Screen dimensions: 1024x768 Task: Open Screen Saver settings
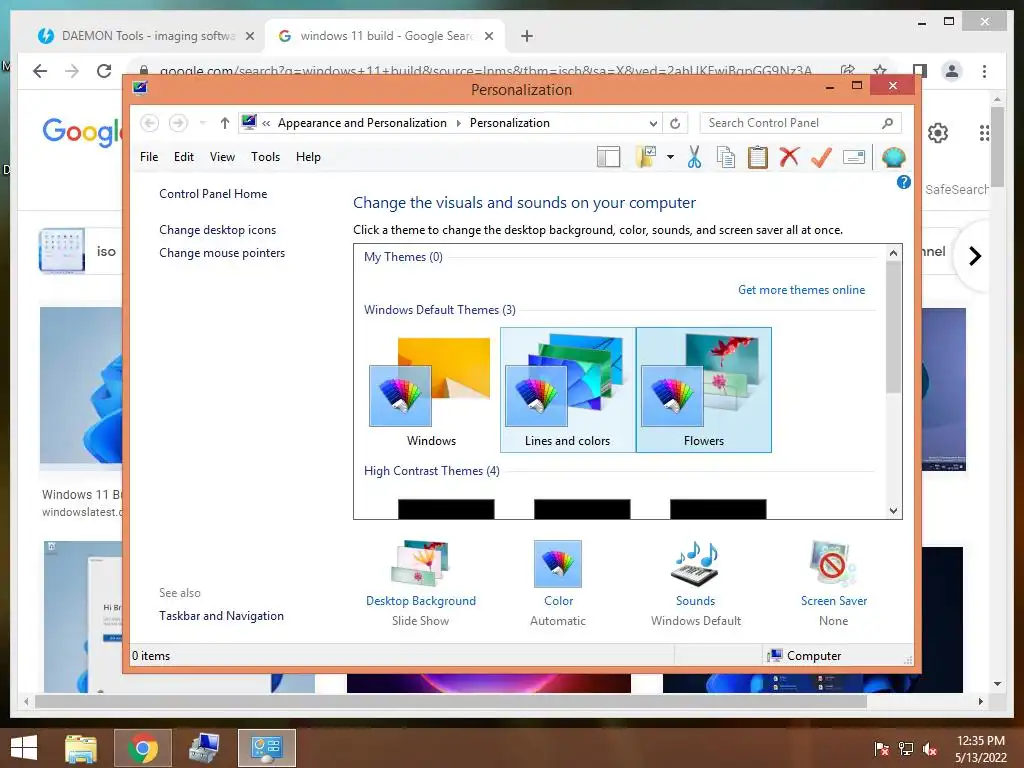[833, 583]
